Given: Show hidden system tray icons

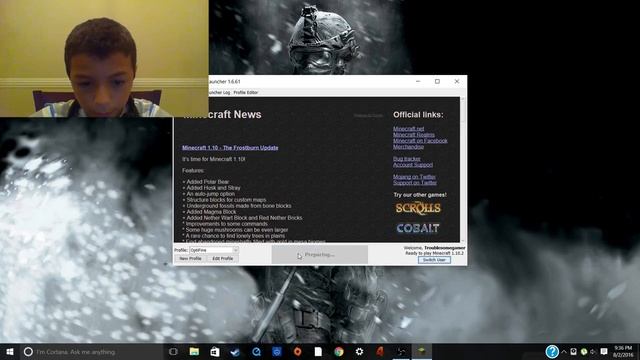Looking at the screenshot, I should click(x=564, y=352).
